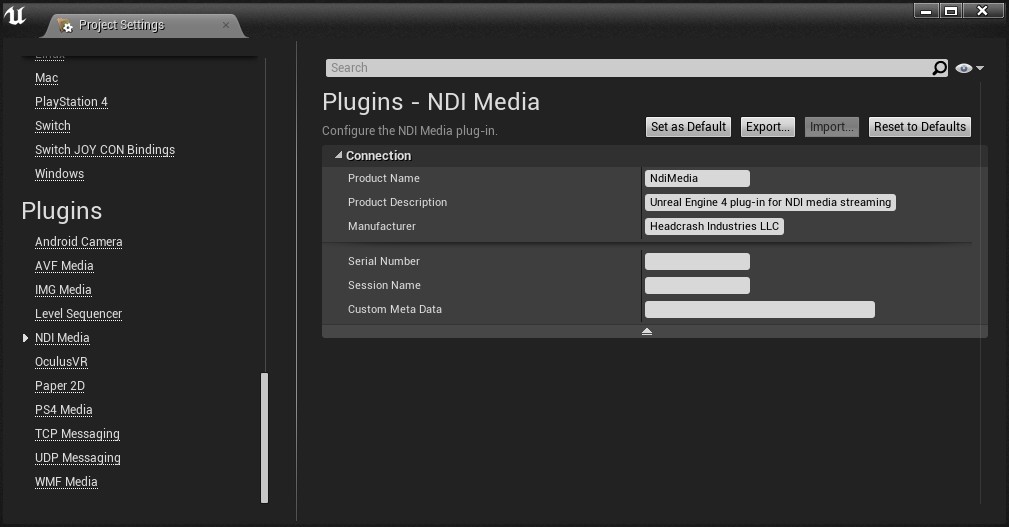1009x527 pixels.
Task: Click the arrow marker beside NDI Media
Action: [25, 338]
